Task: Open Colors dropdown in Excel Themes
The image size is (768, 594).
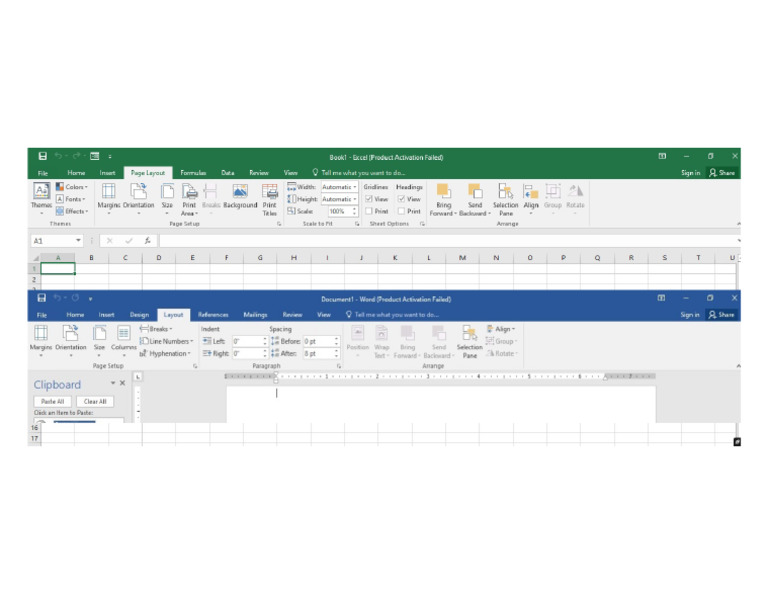Action: click(x=72, y=187)
